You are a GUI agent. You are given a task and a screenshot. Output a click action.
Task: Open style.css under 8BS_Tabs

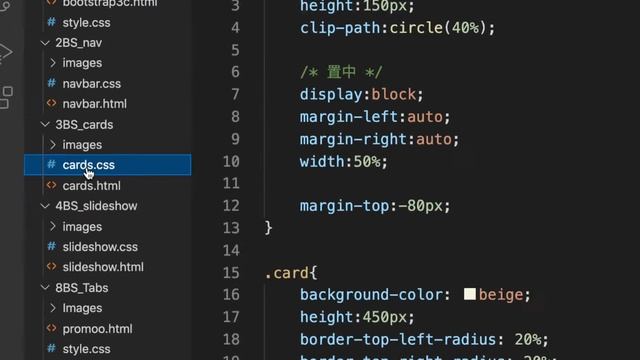coord(86,349)
